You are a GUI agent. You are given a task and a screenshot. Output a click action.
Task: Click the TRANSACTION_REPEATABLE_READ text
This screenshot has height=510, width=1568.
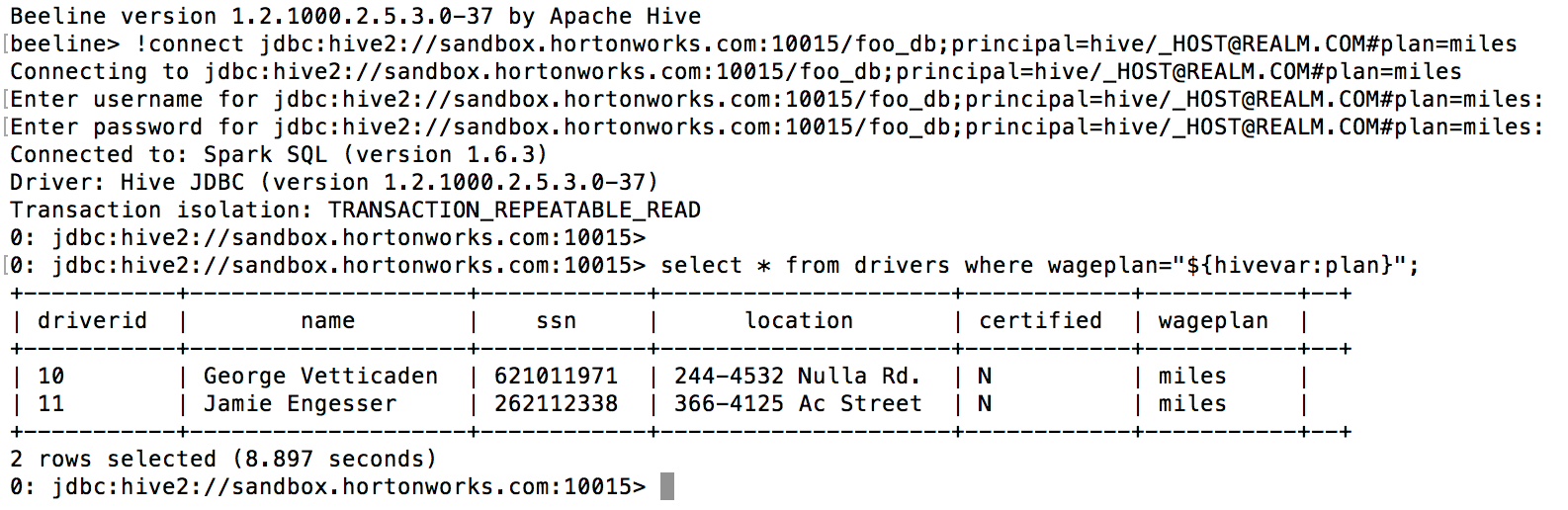514,211
